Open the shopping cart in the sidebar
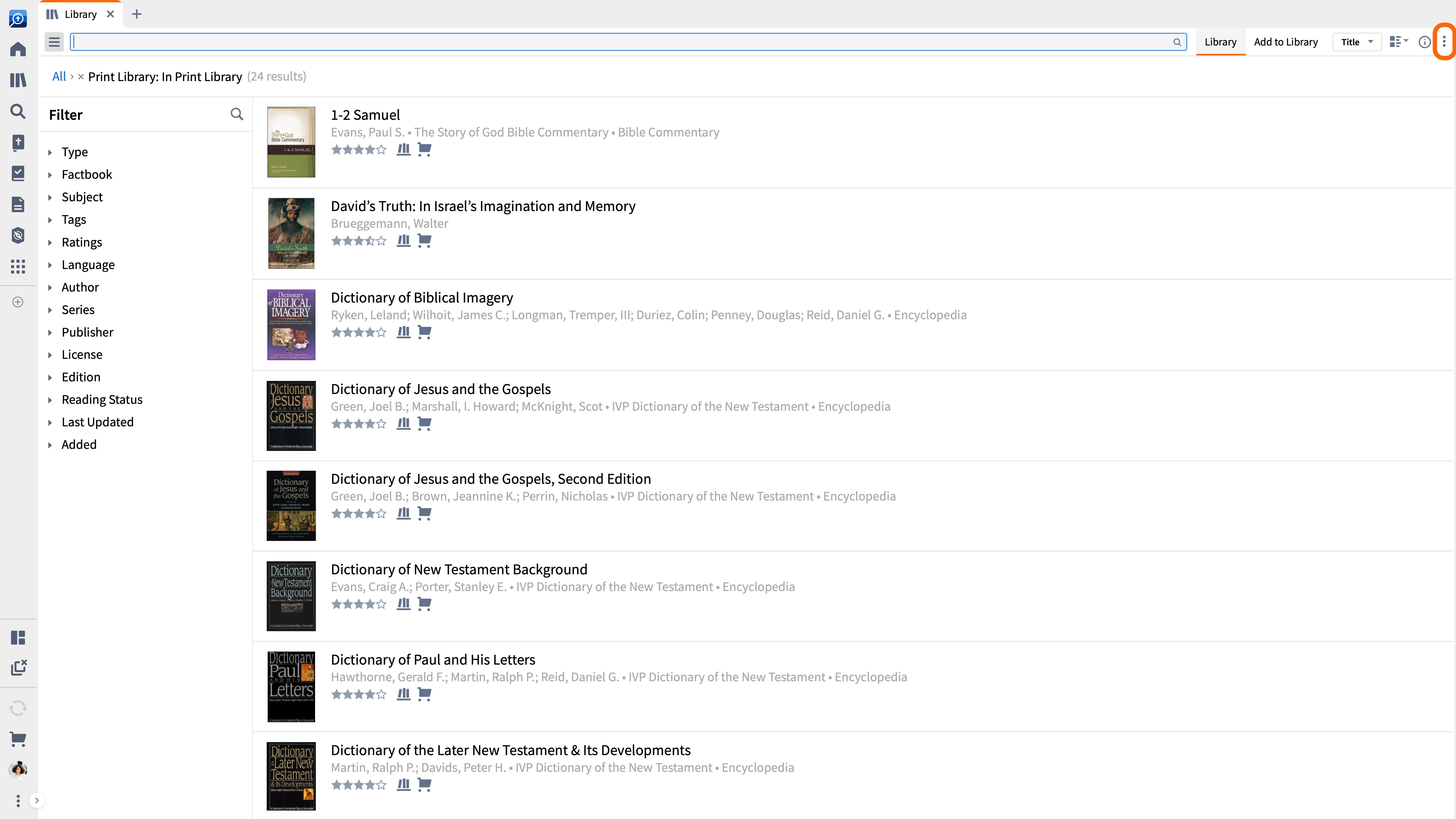This screenshot has width=1456, height=819. 17,739
